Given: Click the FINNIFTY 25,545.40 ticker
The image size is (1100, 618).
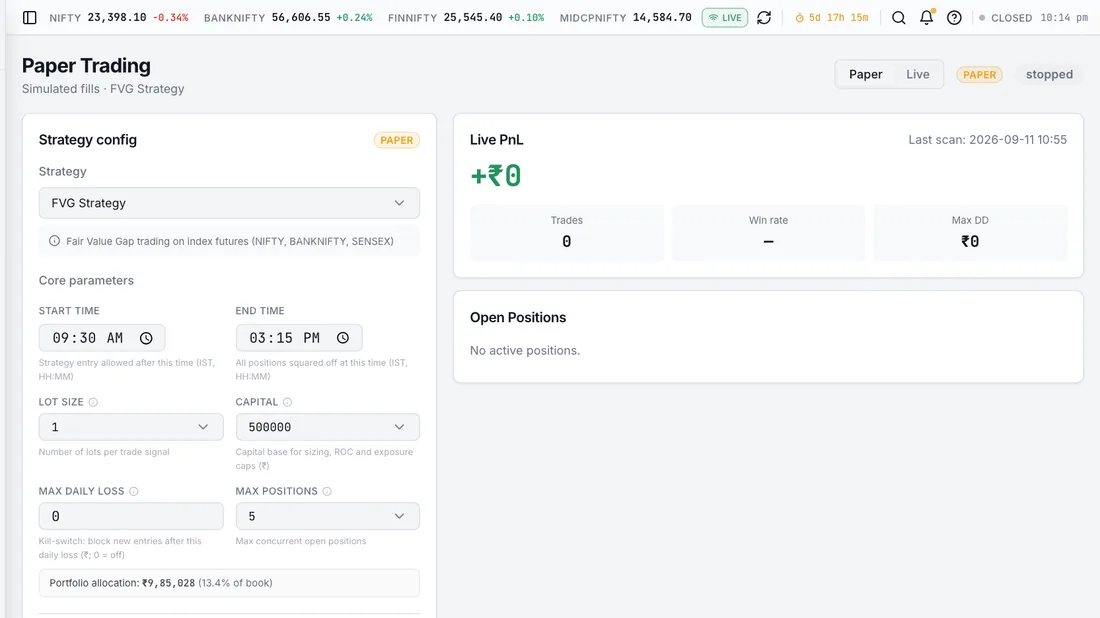Looking at the screenshot, I should (x=466, y=18).
